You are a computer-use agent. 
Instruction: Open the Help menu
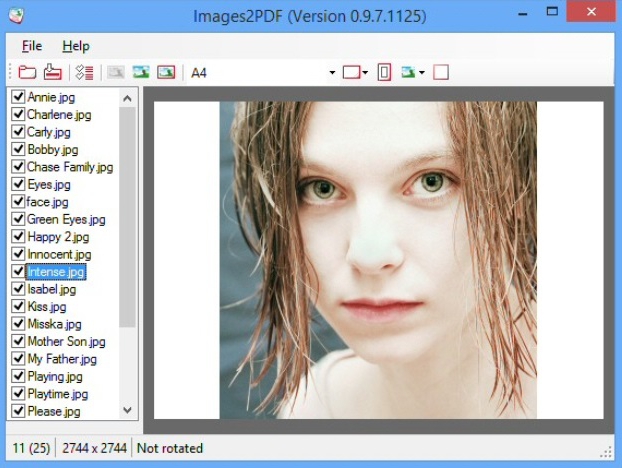(x=75, y=46)
